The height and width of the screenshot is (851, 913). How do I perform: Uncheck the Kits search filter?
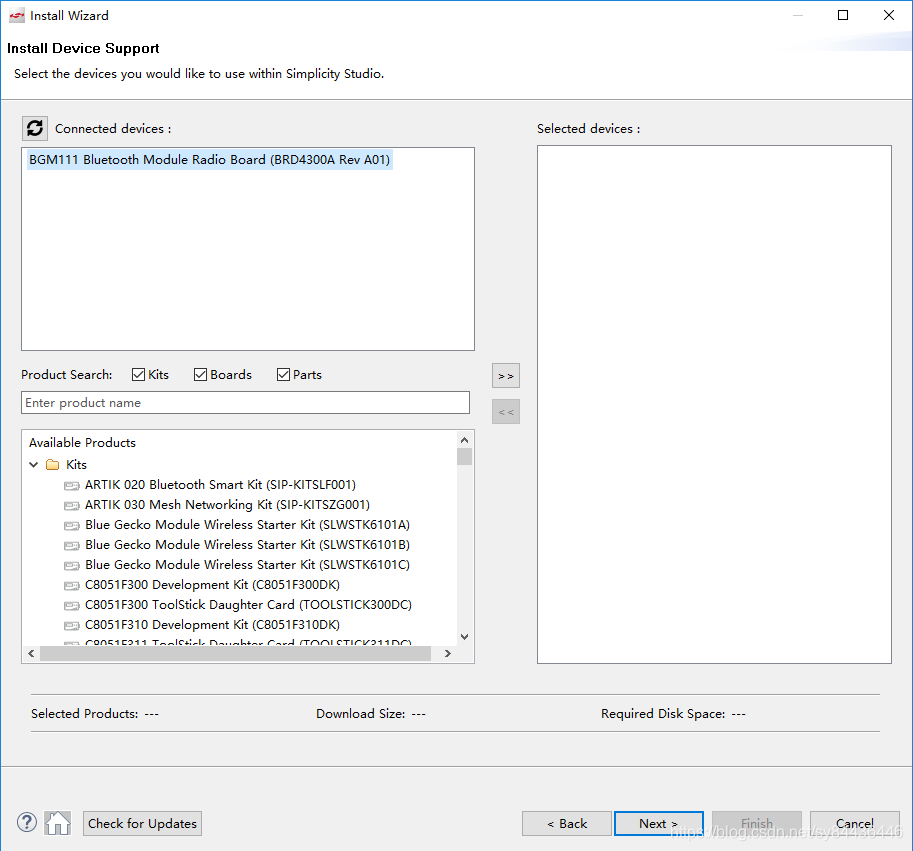tap(138, 375)
